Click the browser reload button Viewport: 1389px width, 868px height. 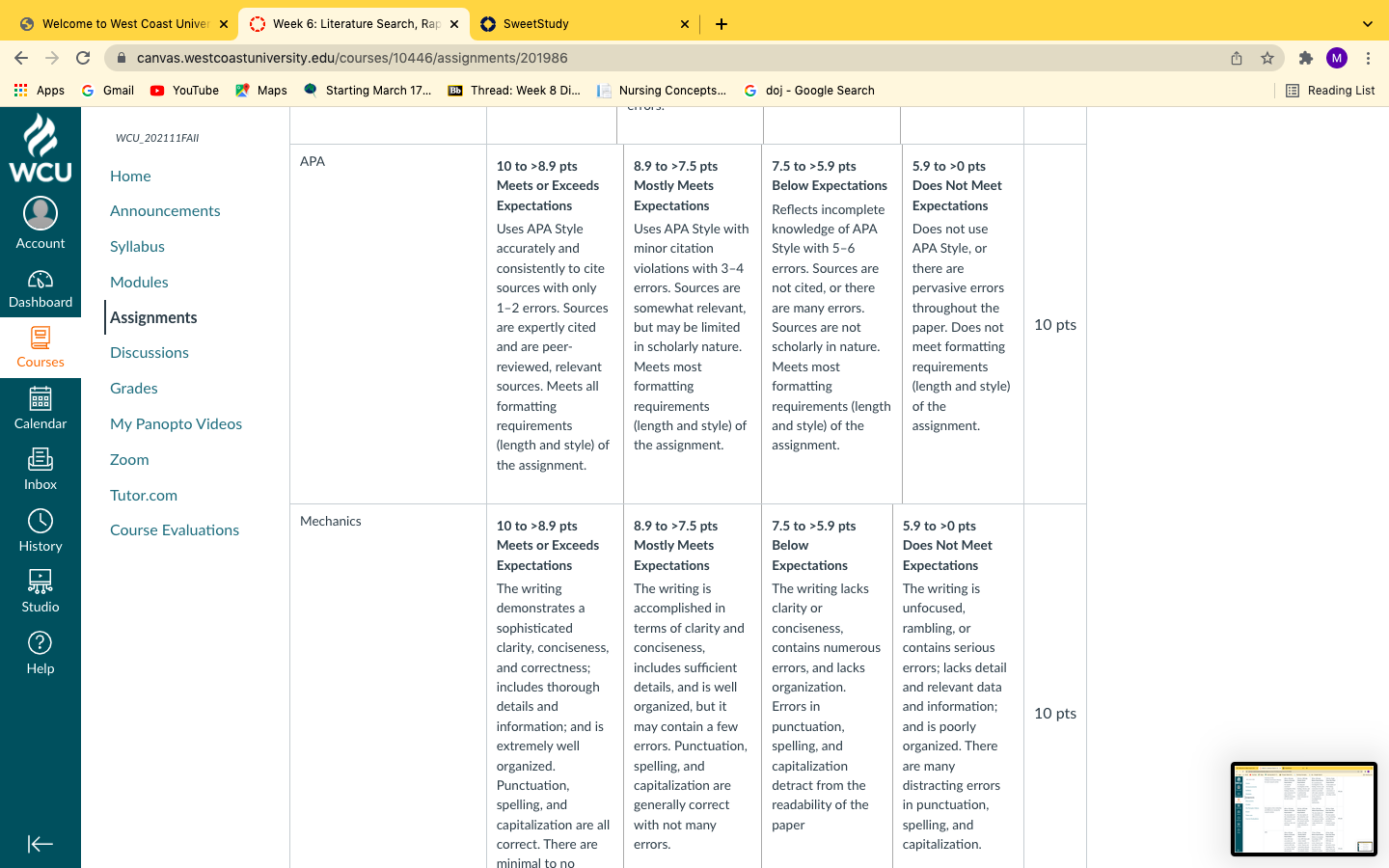click(x=83, y=58)
